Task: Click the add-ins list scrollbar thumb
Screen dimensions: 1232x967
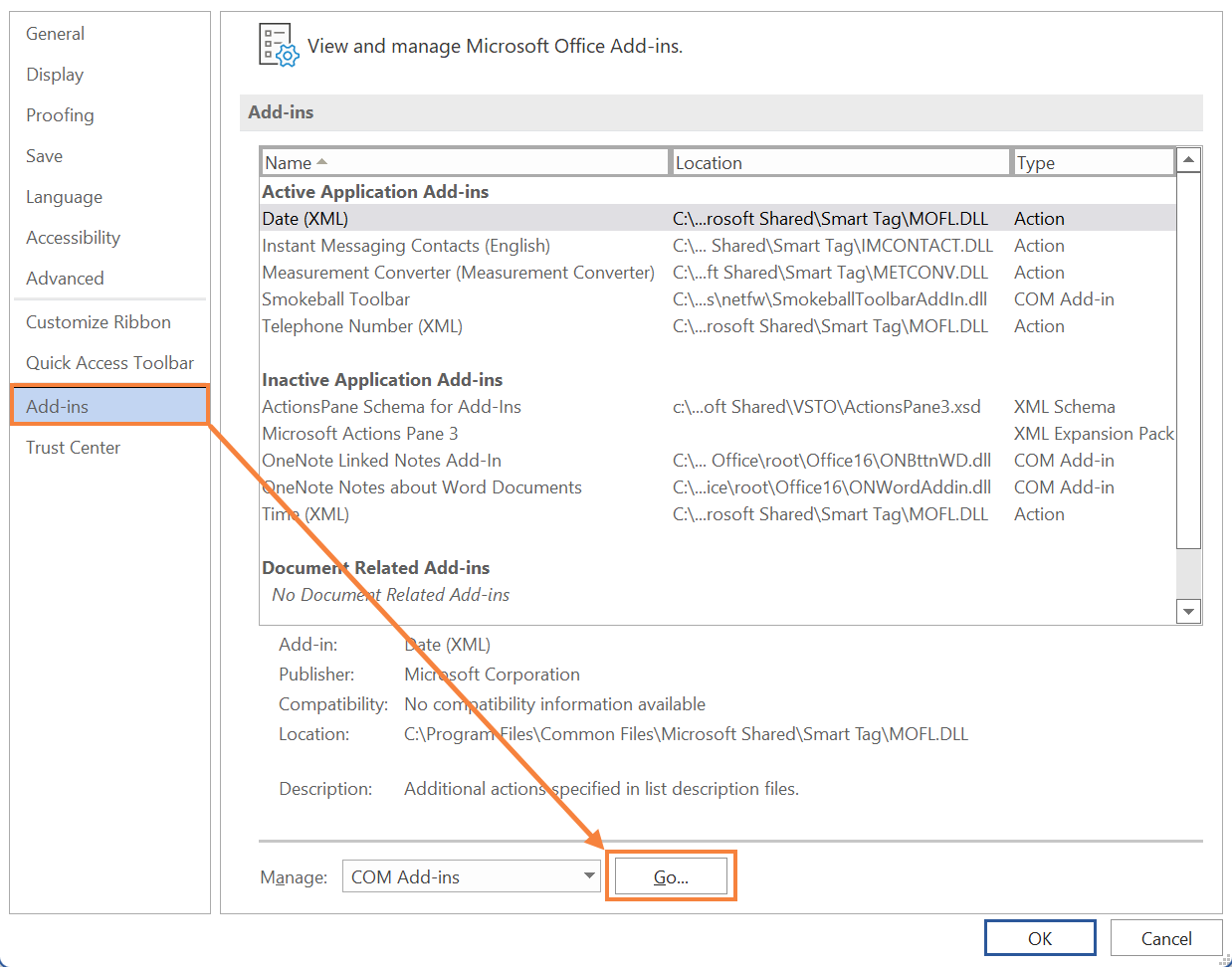Action: pyautogui.click(x=1188, y=360)
